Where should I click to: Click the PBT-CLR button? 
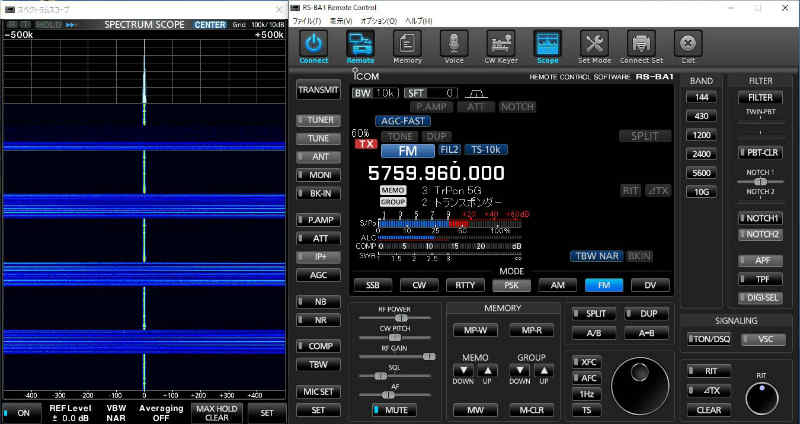[x=760, y=153]
